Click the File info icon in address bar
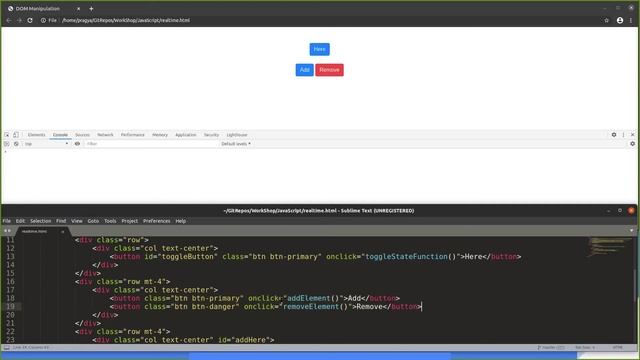 click(x=43, y=20)
